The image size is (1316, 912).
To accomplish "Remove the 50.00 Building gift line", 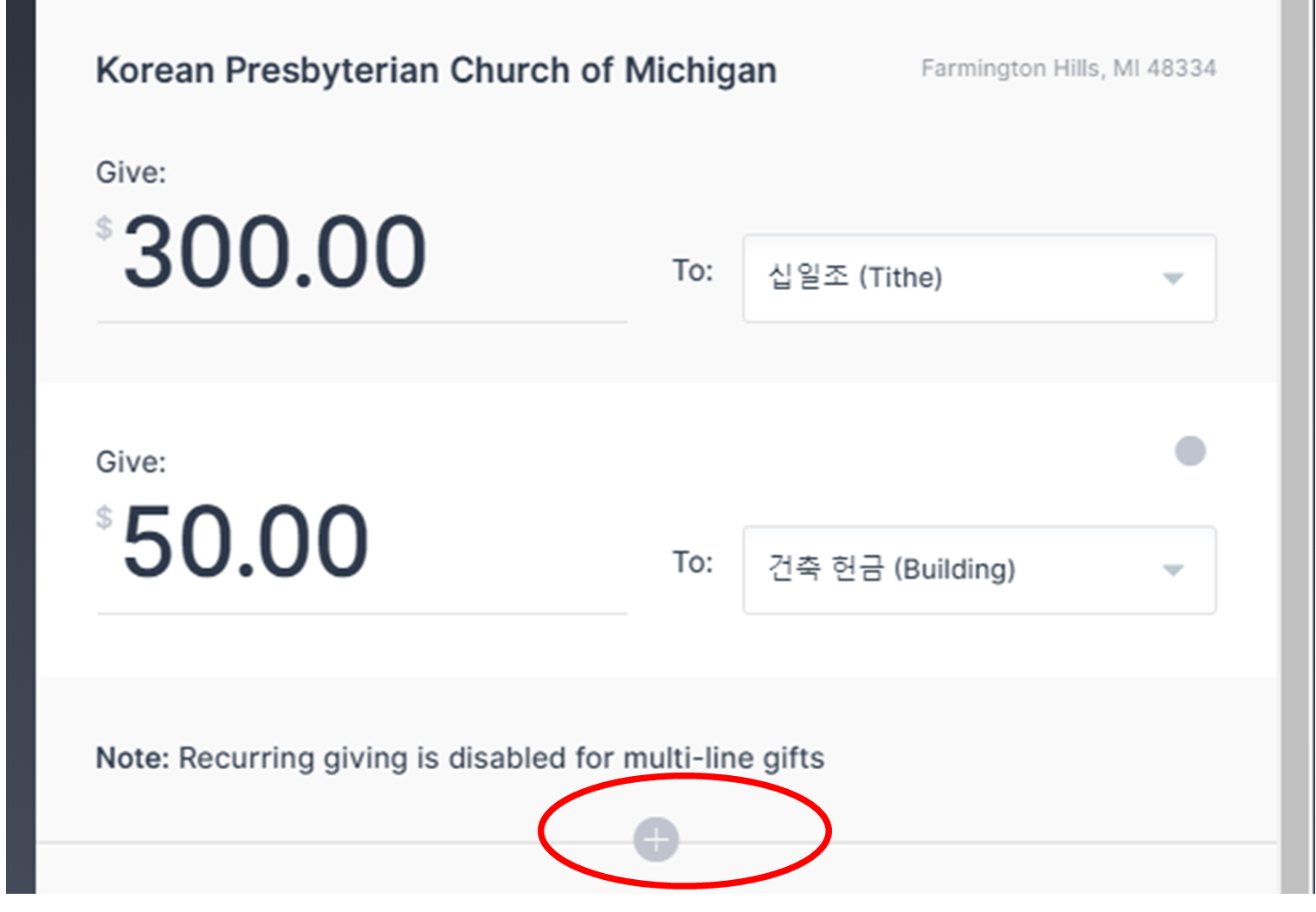I will click(1190, 451).
